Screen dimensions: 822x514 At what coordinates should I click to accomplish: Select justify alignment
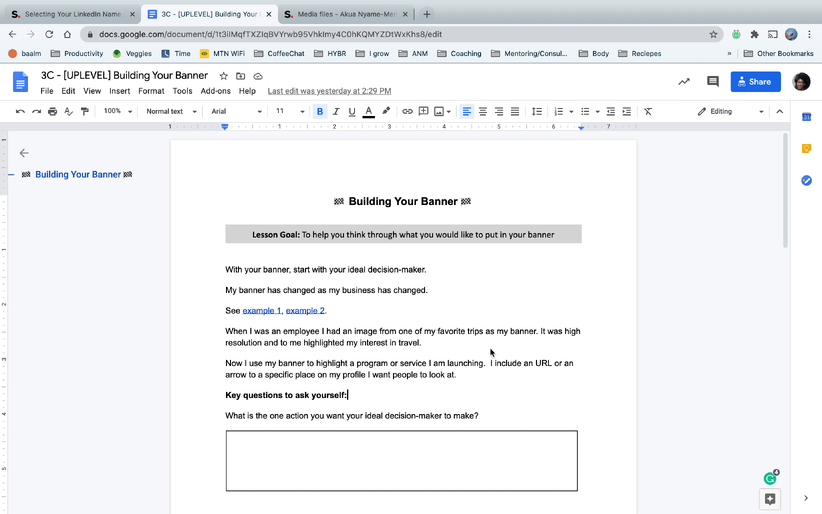click(x=515, y=111)
